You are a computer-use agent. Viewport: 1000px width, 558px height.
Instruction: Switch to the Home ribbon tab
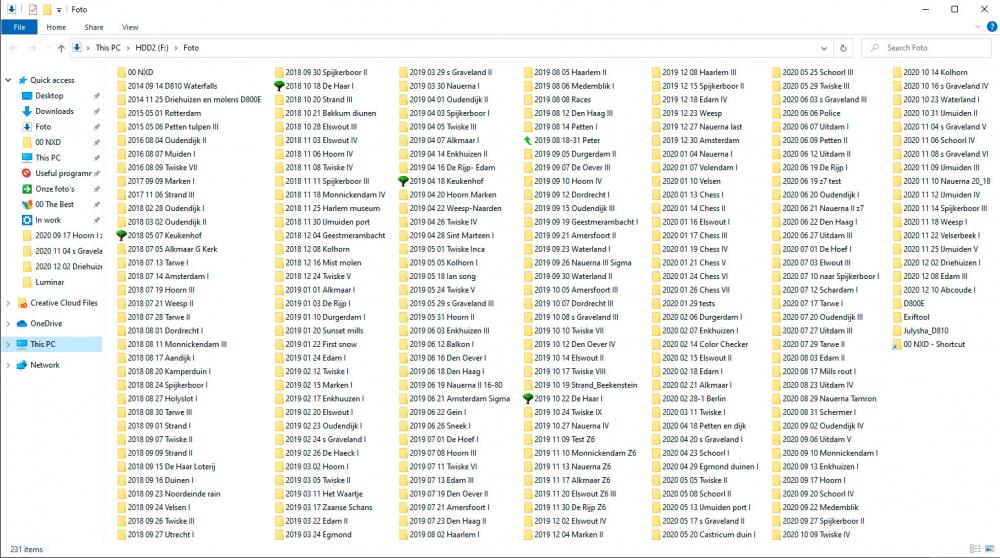point(56,27)
